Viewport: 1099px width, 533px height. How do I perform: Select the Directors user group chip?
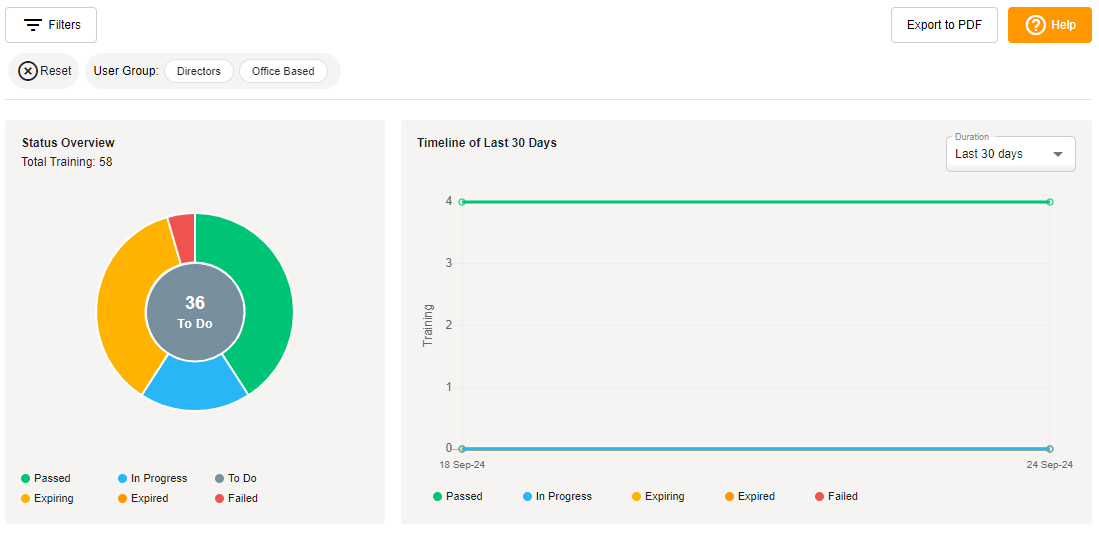pyautogui.click(x=198, y=71)
